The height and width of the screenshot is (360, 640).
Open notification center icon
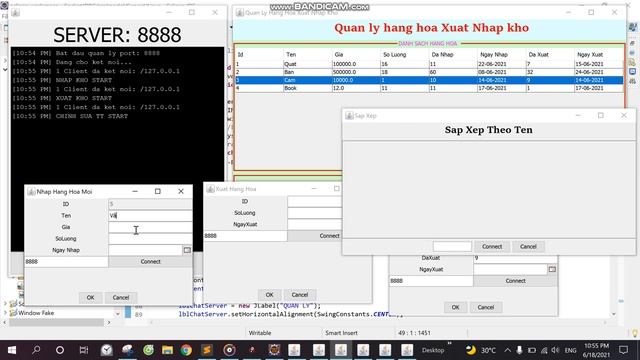click(x=623, y=350)
